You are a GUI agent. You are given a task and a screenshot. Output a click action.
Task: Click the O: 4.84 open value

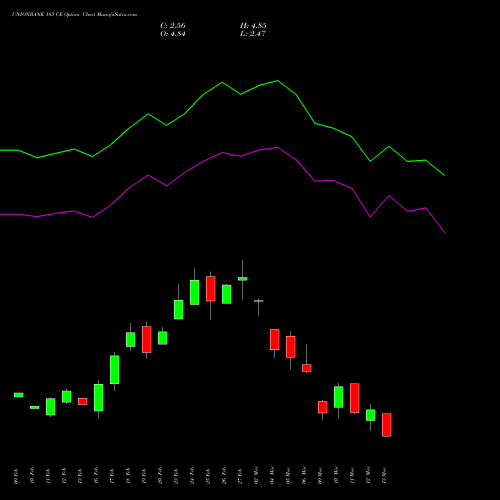point(173,34)
